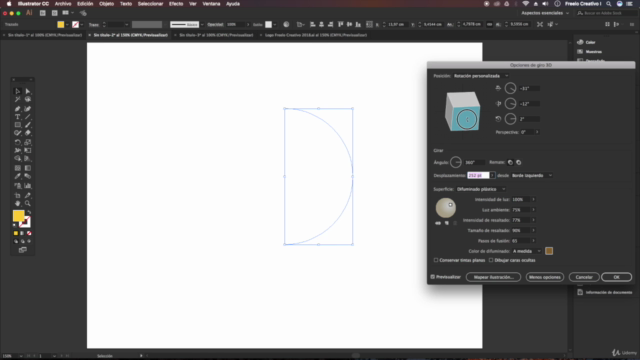Viewport: 640px width, 360px height.
Task: Toggle the first Remate cap button
Action: pyautogui.click(x=510, y=162)
